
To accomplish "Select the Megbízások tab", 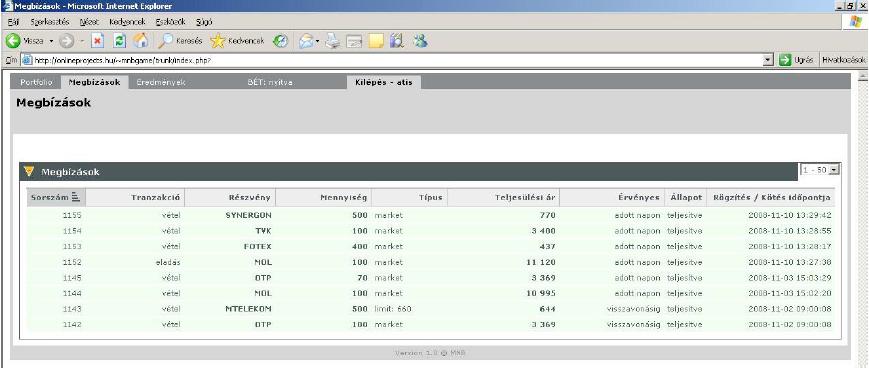I will pyautogui.click(x=95, y=82).
